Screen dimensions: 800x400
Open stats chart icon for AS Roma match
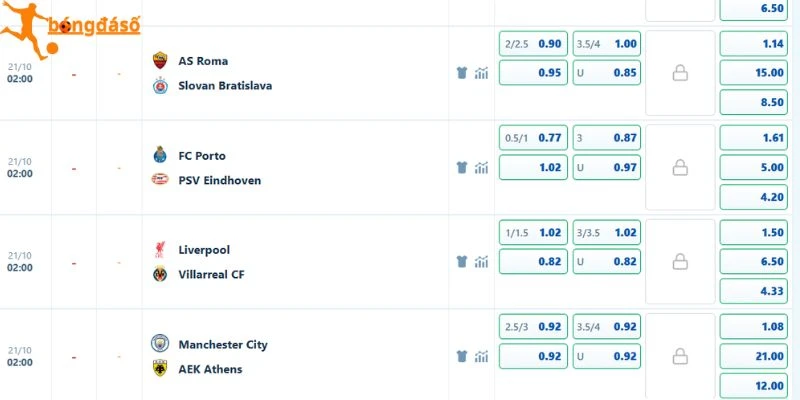coord(481,73)
